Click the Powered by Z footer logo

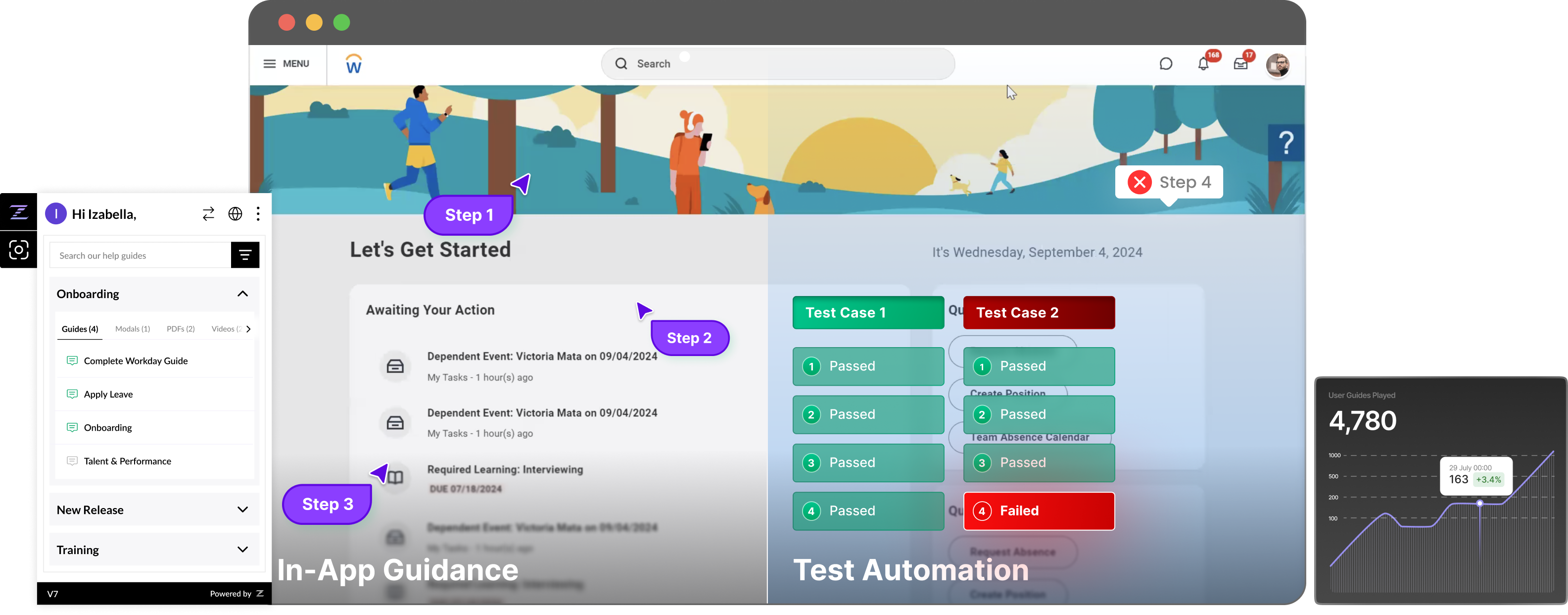pos(260,594)
